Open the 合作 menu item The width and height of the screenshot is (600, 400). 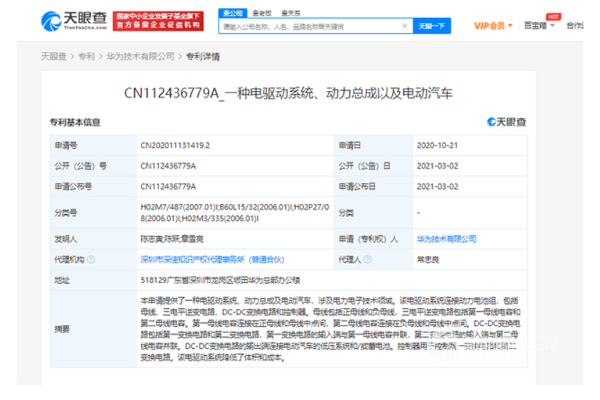tap(575, 25)
